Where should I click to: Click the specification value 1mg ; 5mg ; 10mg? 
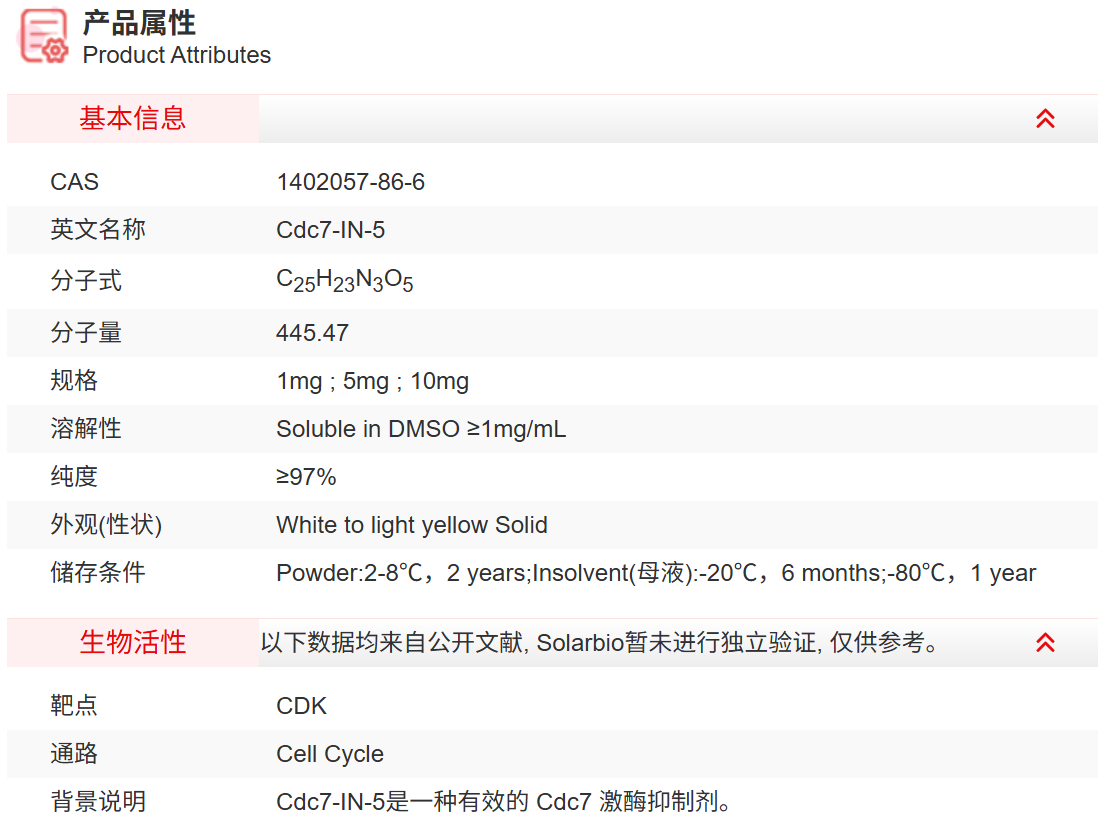(372, 381)
